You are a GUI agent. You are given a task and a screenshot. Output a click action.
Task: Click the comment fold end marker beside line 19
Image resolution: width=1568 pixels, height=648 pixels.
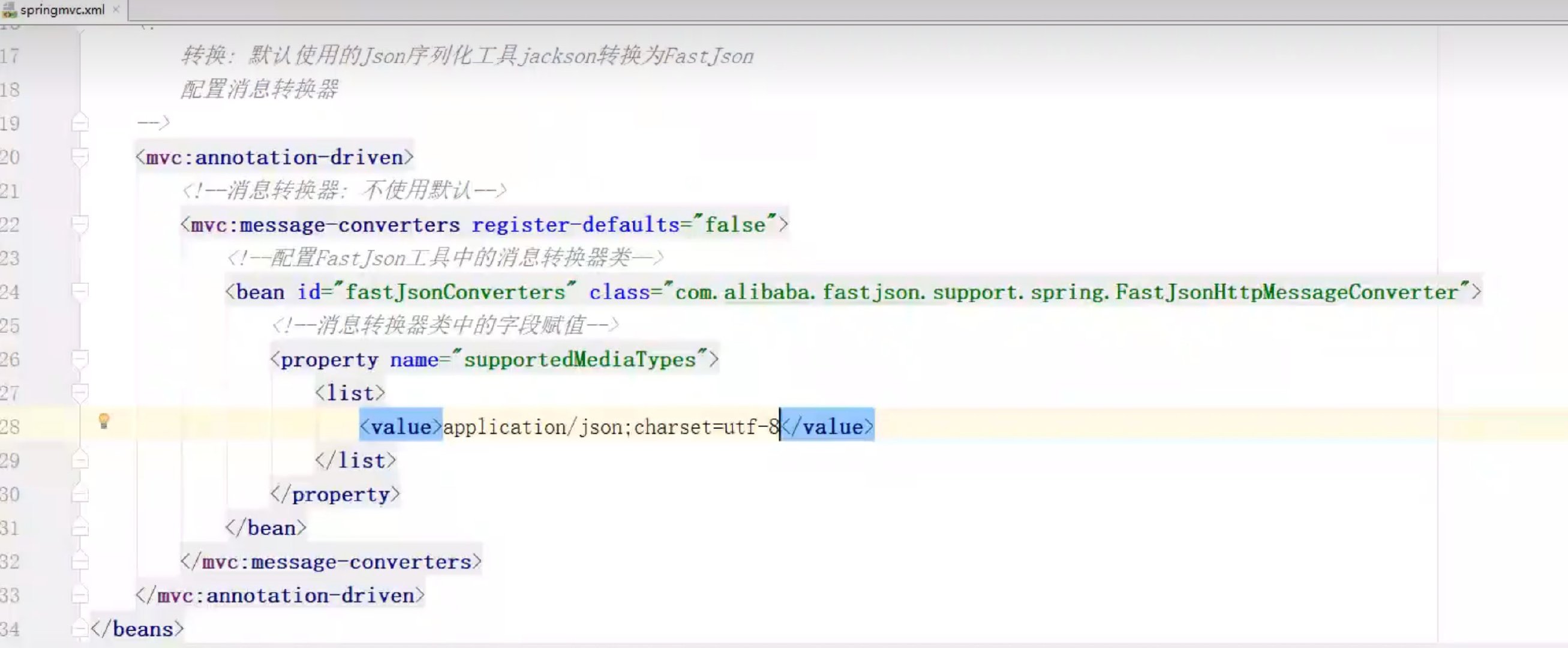tap(79, 123)
